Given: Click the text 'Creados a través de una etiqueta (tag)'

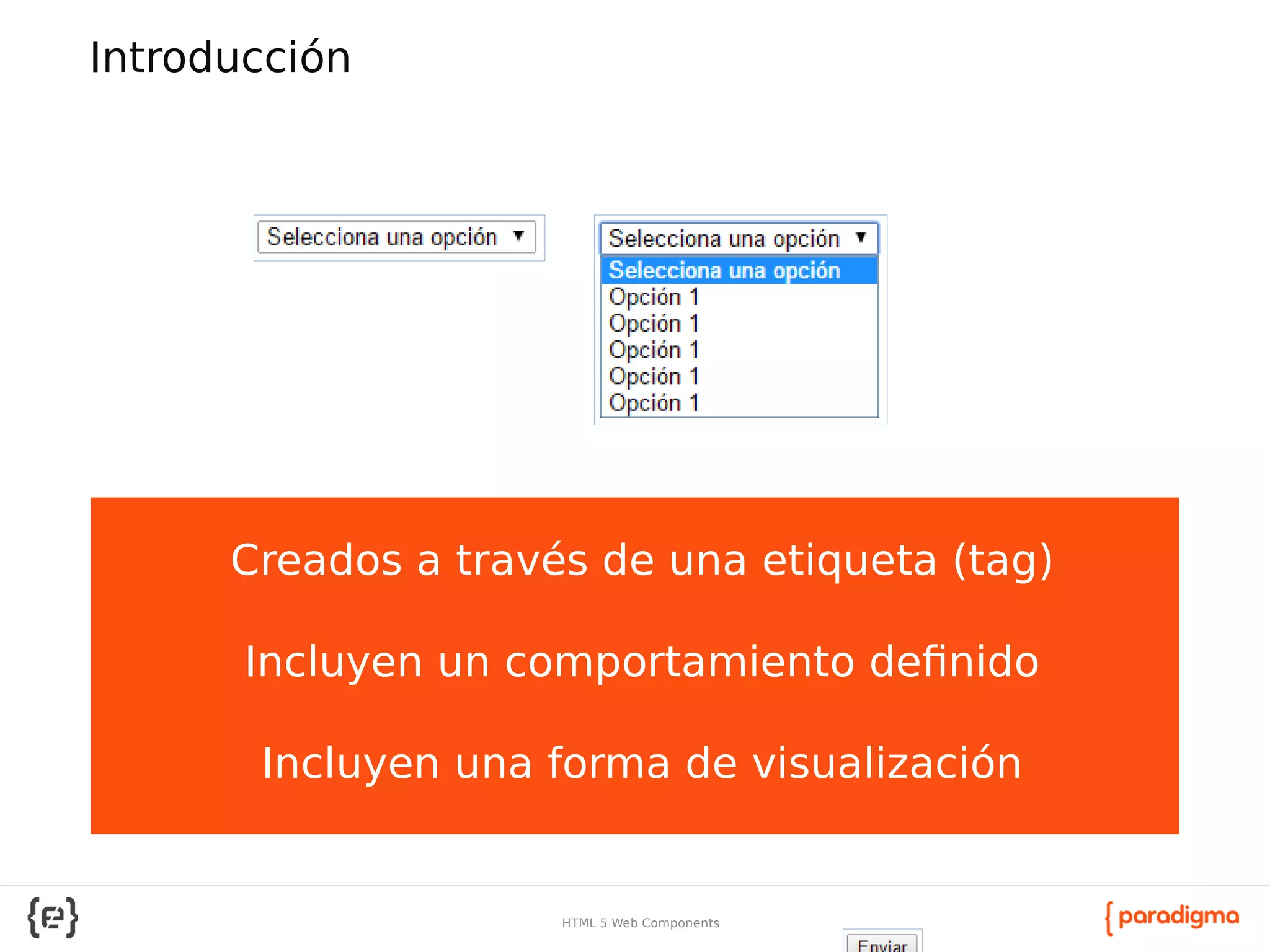Looking at the screenshot, I should pyautogui.click(x=642, y=560).
